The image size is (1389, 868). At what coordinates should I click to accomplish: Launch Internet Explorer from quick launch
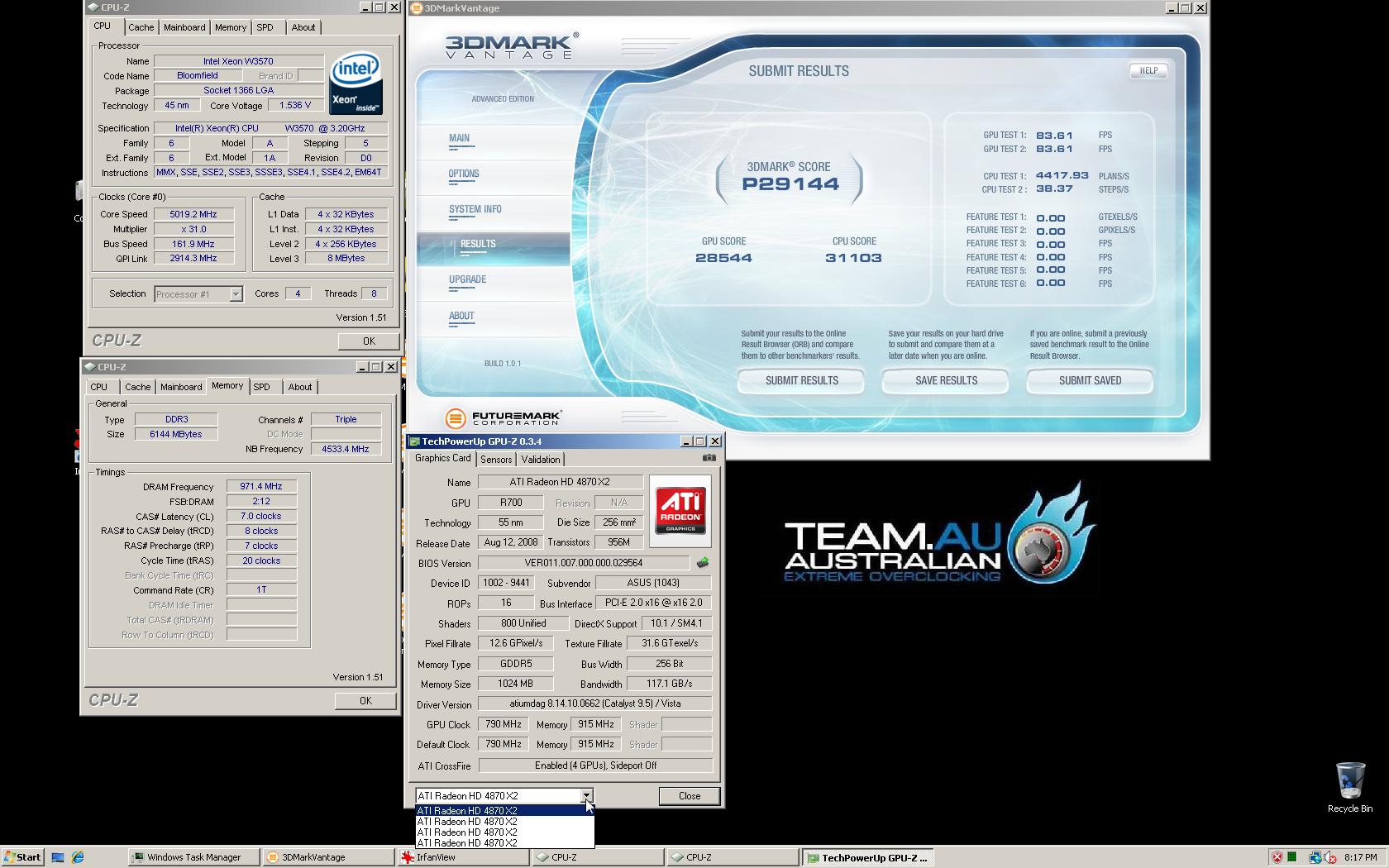point(78,857)
